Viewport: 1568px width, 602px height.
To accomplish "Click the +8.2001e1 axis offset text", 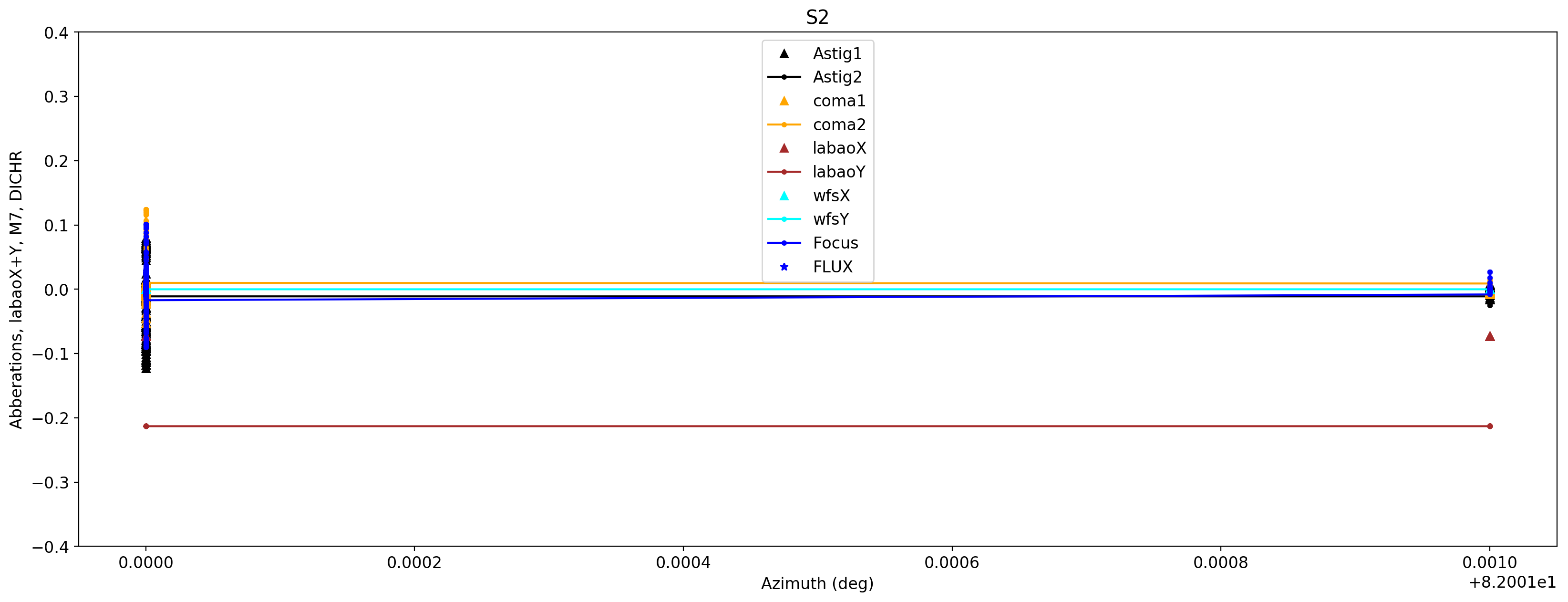I will 1512,582.
